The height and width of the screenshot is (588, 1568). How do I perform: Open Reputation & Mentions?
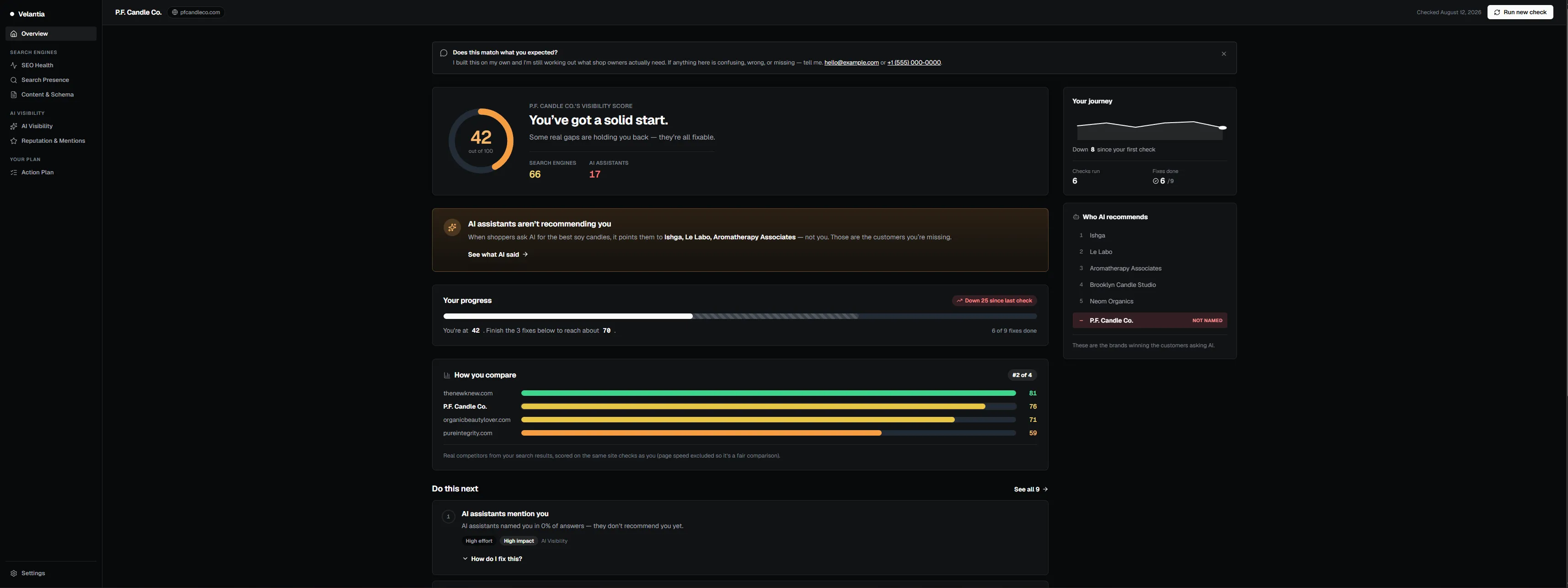coord(51,141)
